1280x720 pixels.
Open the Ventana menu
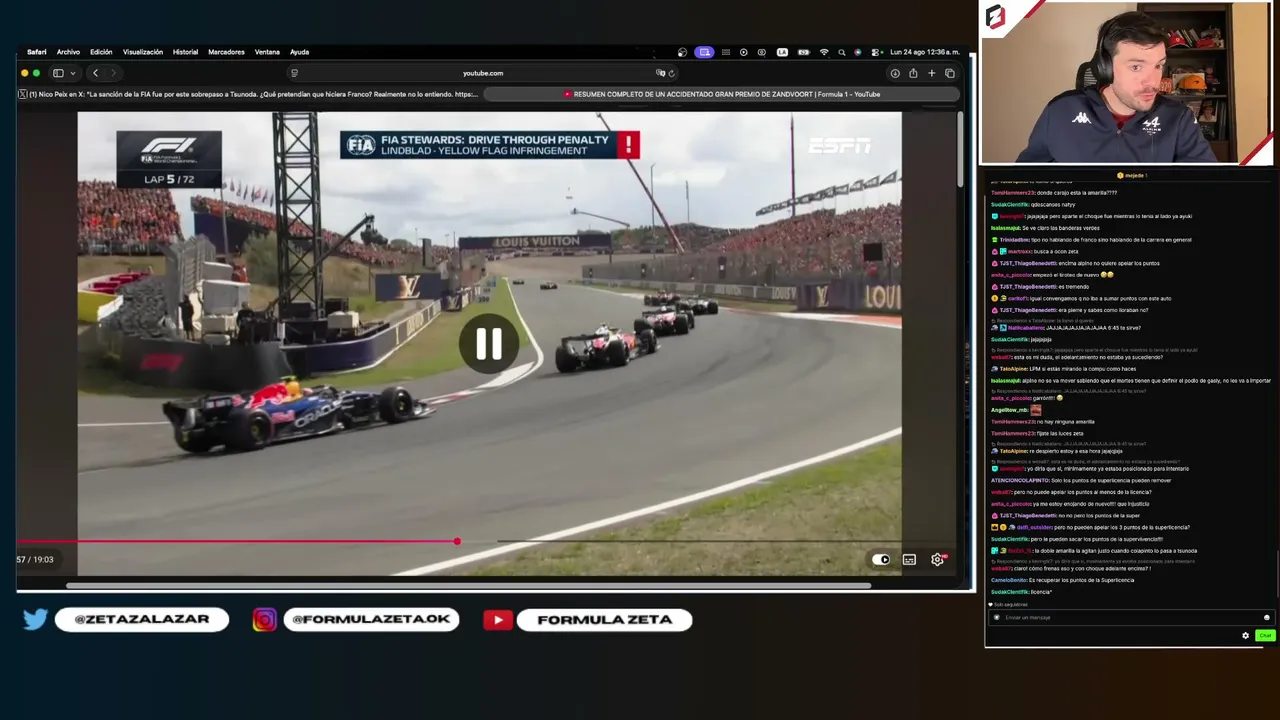pyautogui.click(x=267, y=52)
